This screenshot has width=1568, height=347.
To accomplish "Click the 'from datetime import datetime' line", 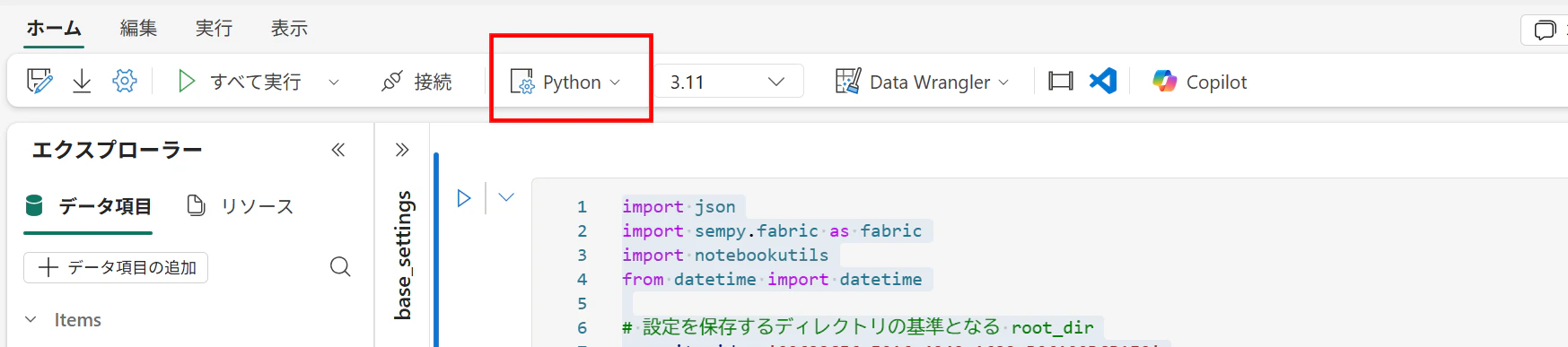I will pos(773,280).
